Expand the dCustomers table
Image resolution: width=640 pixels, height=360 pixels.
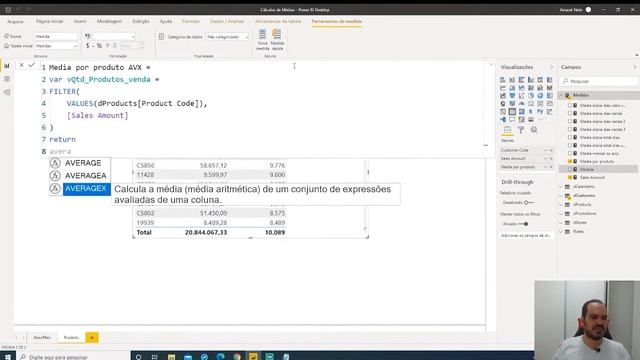(561, 196)
